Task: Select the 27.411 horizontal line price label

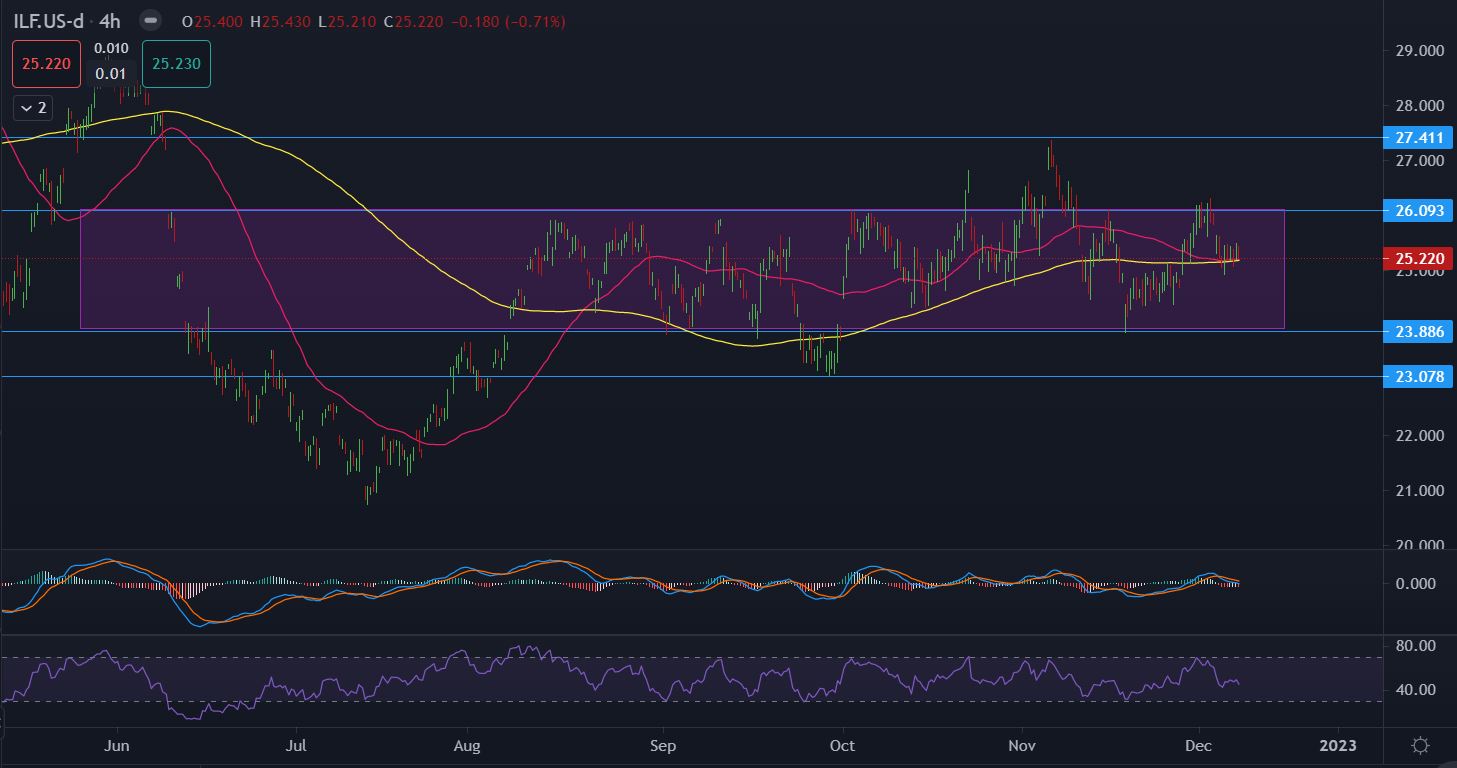Action: 1417,137
